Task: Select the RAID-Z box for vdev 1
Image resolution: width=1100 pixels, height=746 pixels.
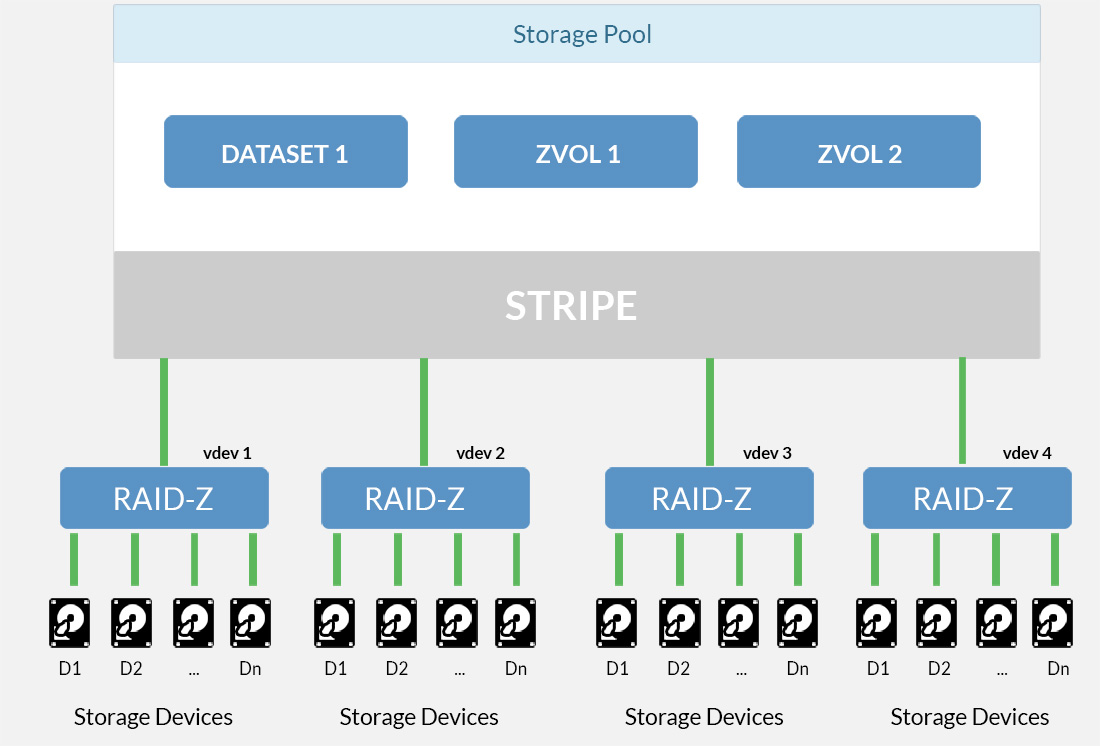Action: click(164, 498)
